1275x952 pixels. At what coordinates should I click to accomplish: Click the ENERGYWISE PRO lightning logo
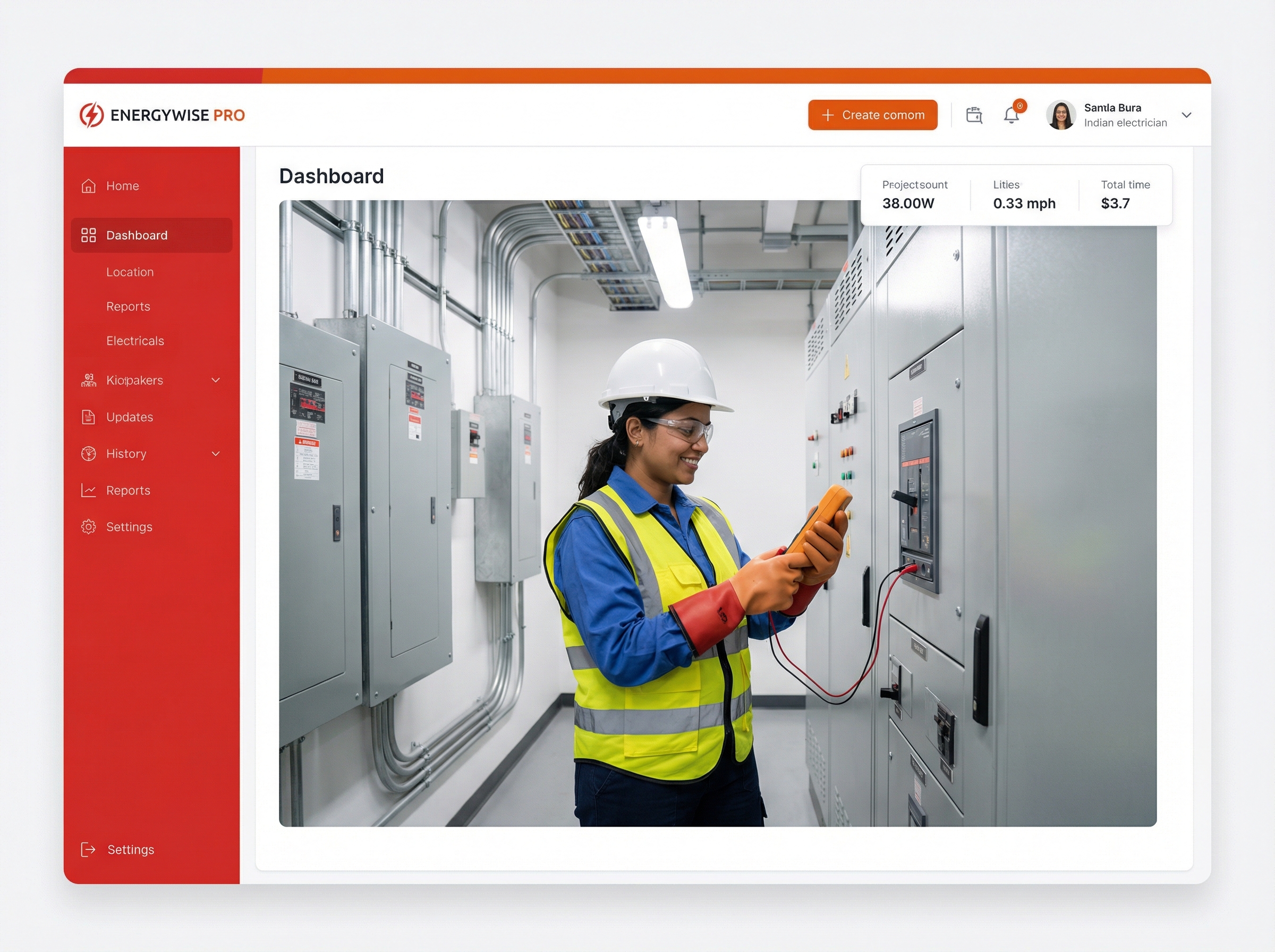pos(91,115)
